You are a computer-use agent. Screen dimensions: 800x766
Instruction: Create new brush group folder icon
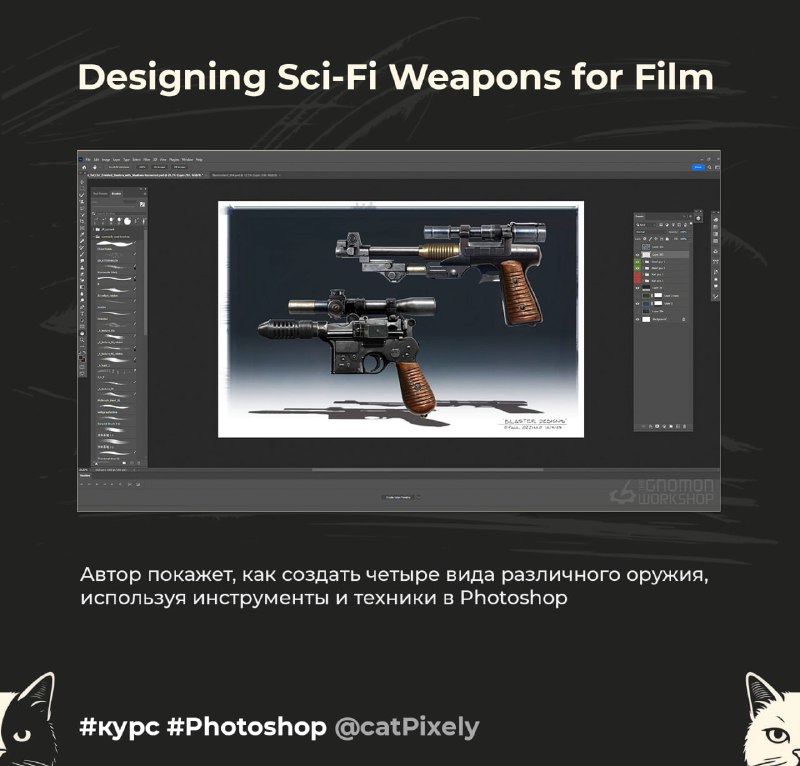124,463
